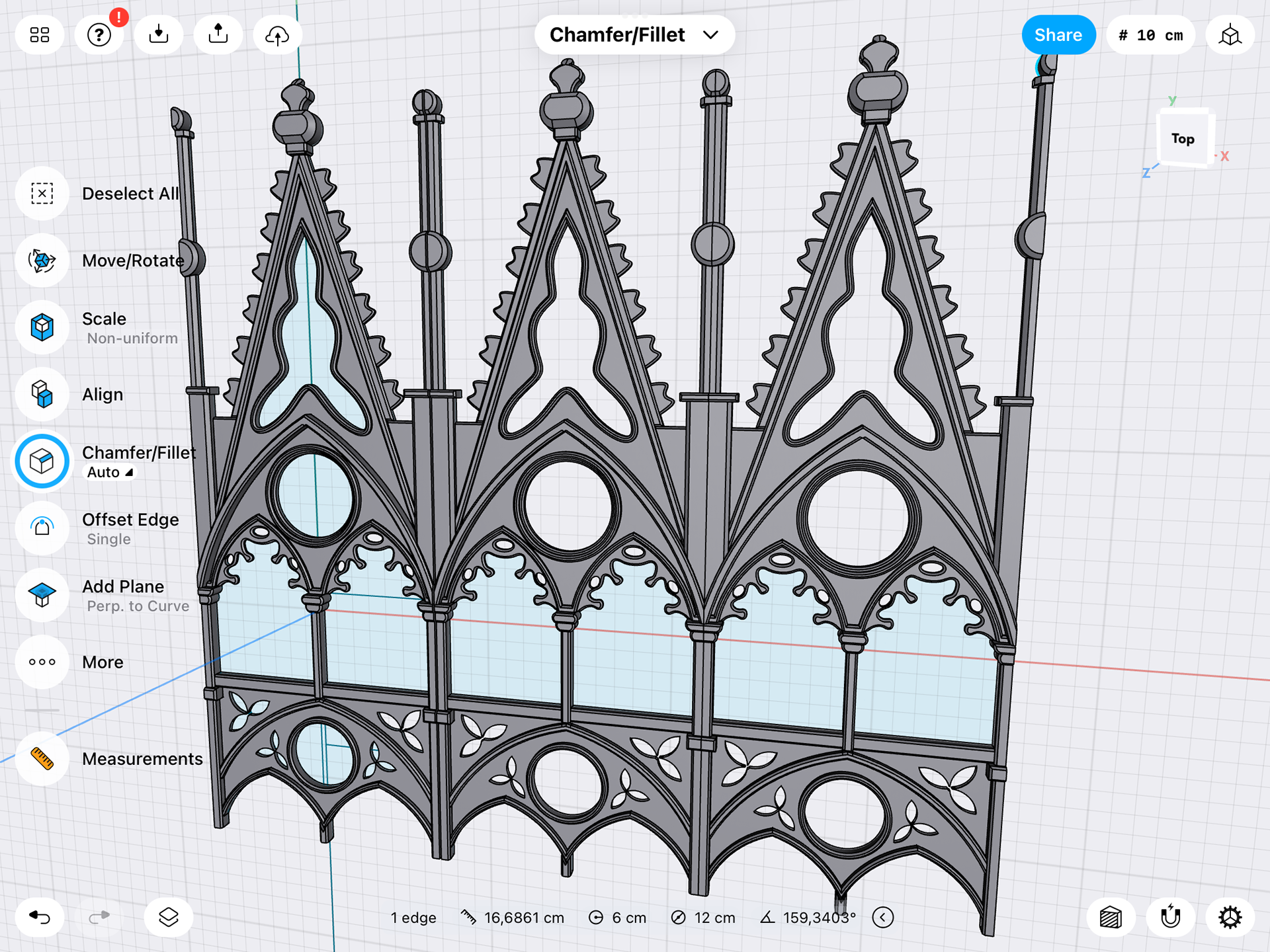Toggle orthographic view cube icon
Image resolution: width=1270 pixels, height=952 pixels.
(1230, 35)
